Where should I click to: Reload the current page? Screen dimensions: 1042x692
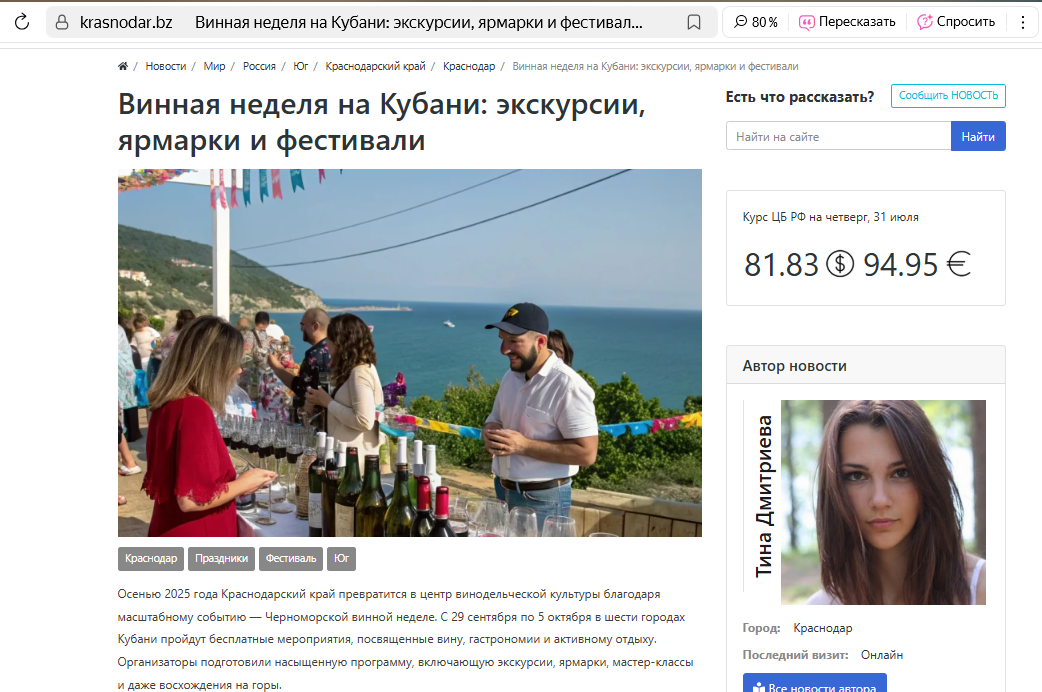(x=20, y=20)
